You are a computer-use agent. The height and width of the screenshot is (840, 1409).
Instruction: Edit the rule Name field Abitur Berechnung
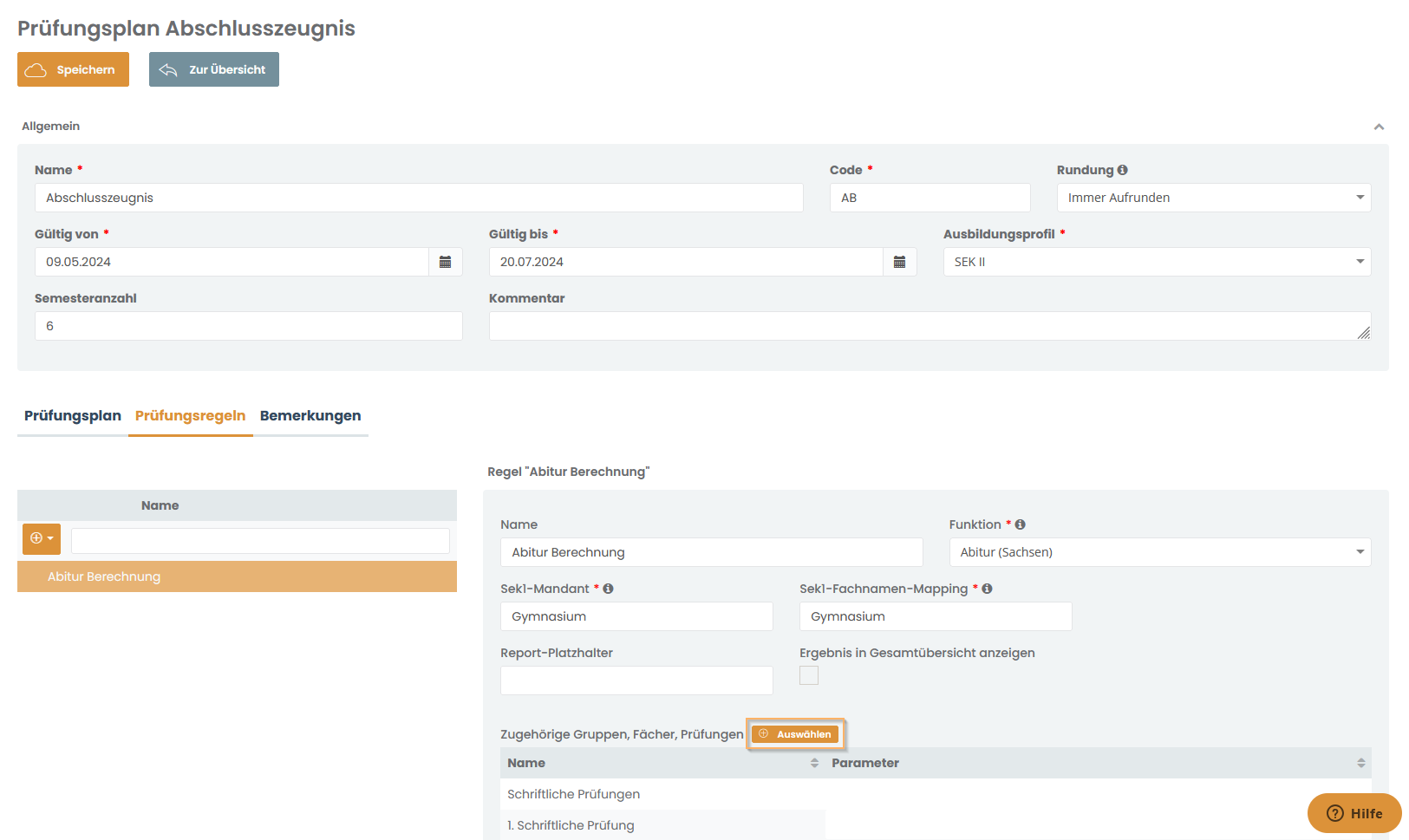point(712,552)
